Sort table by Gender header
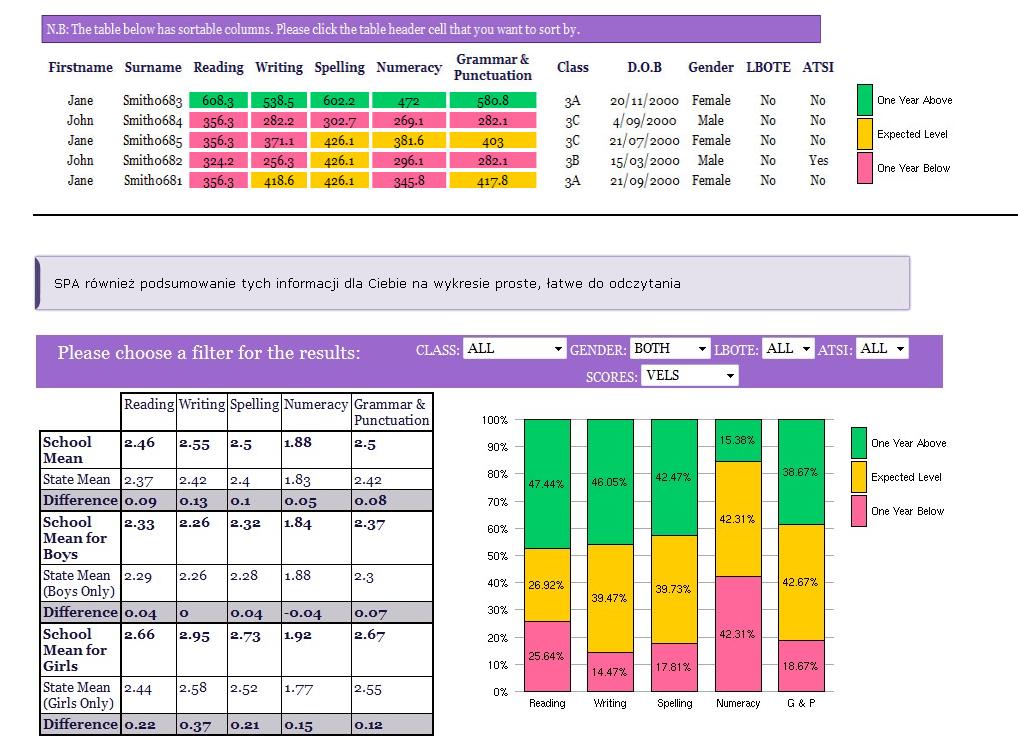1018x745 pixels. (711, 67)
